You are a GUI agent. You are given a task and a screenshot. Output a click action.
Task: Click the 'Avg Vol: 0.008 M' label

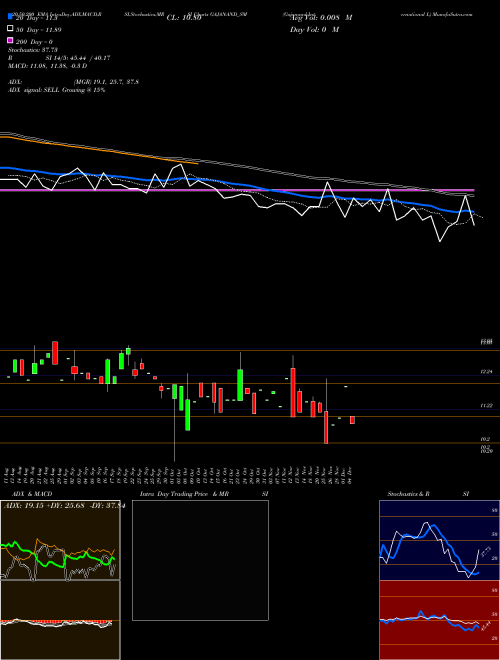(x=321, y=18)
